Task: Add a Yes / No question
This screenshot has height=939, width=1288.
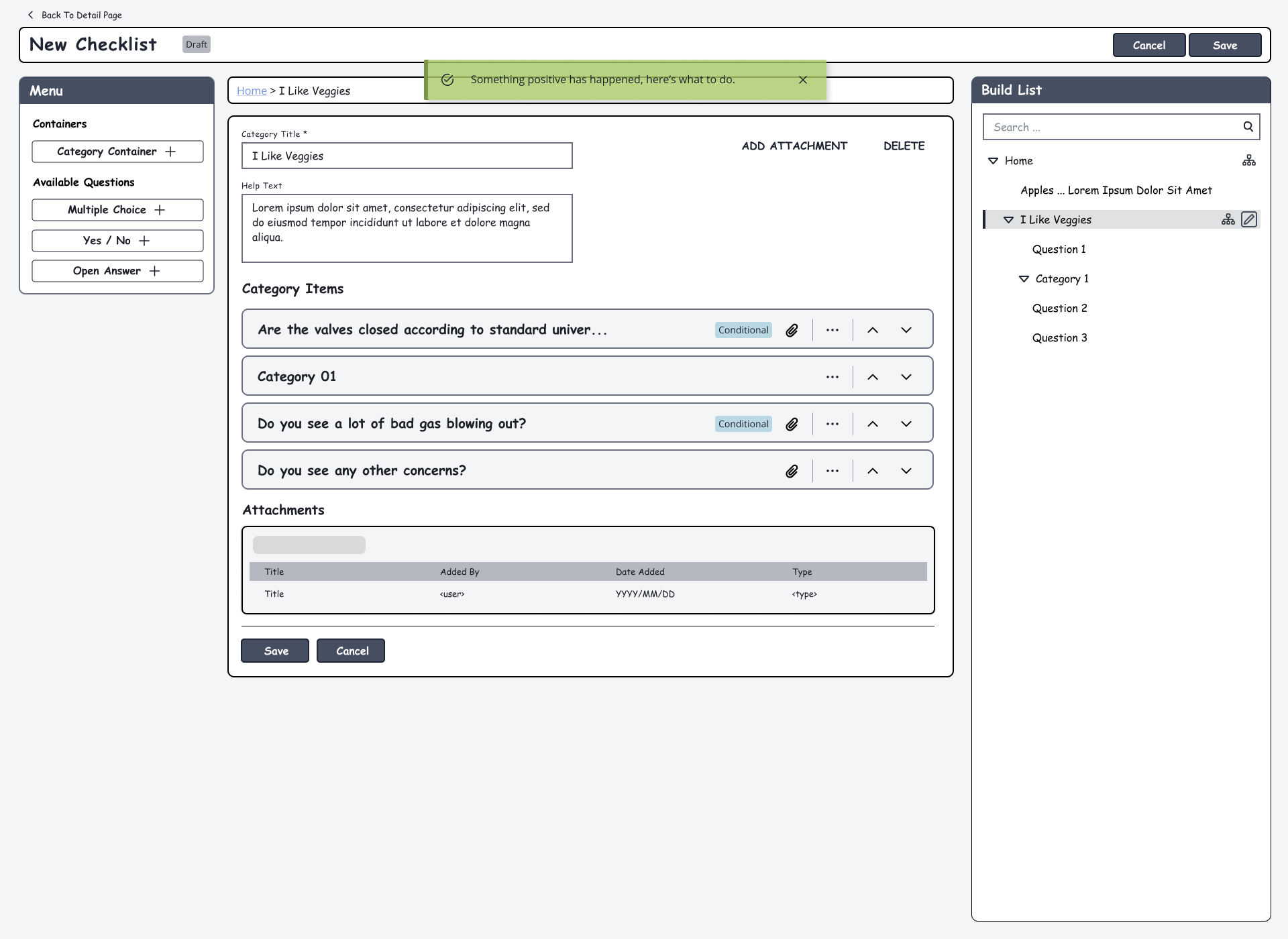Action: [x=117, y=241]
